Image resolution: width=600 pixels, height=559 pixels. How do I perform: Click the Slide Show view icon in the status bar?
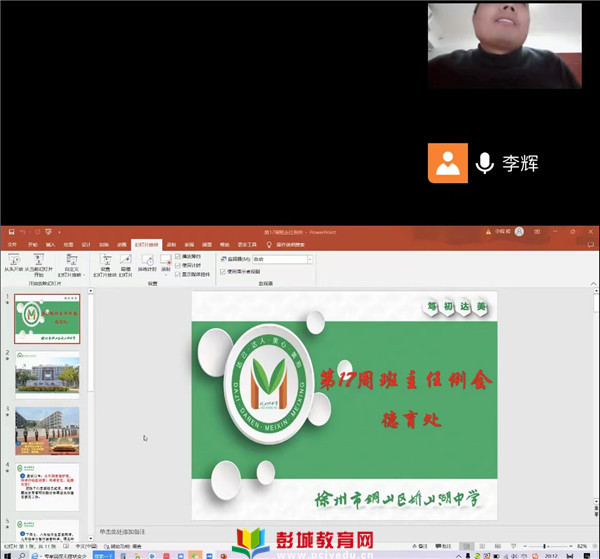coord(514,546)
